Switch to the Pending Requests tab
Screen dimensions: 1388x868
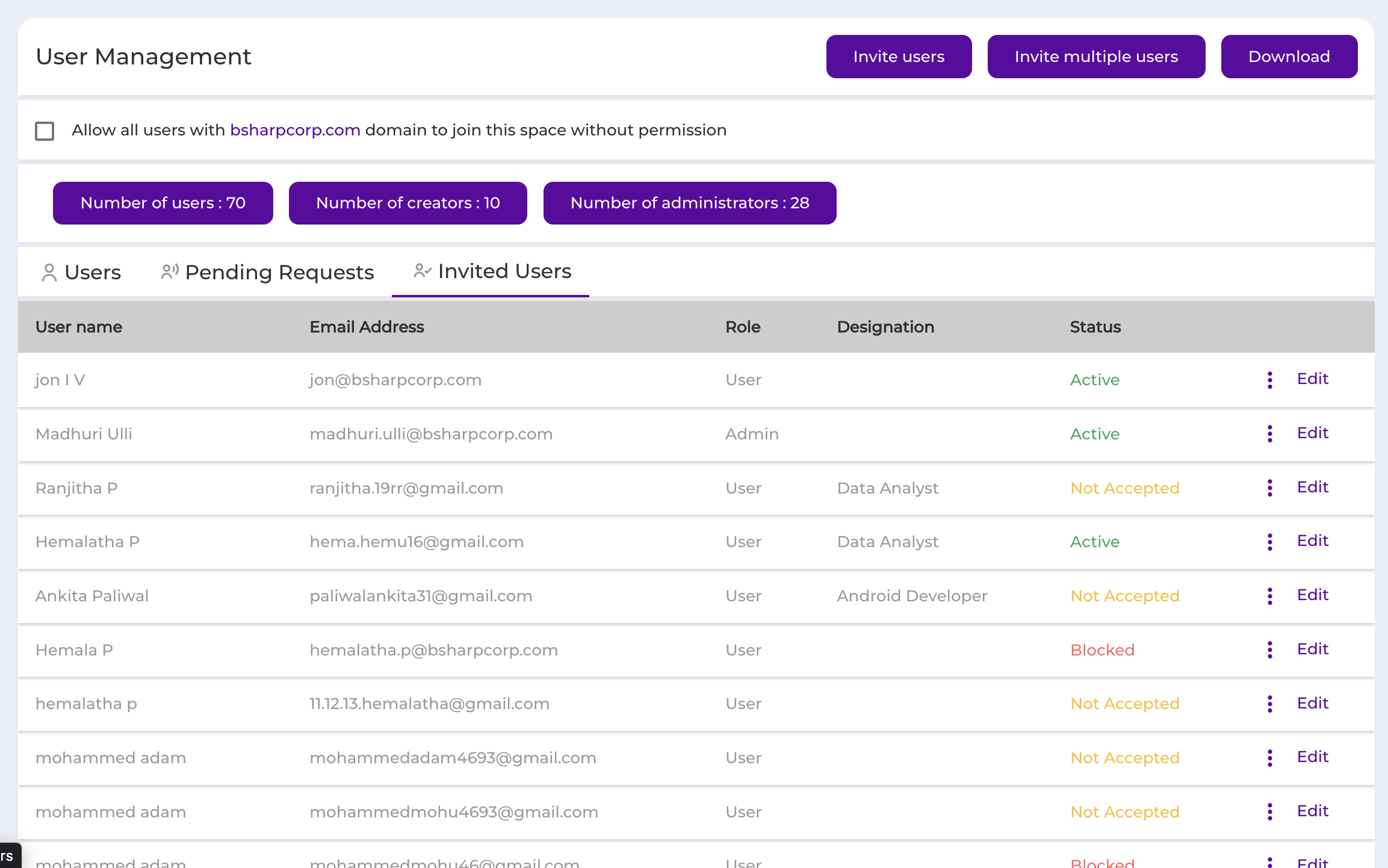267,273
